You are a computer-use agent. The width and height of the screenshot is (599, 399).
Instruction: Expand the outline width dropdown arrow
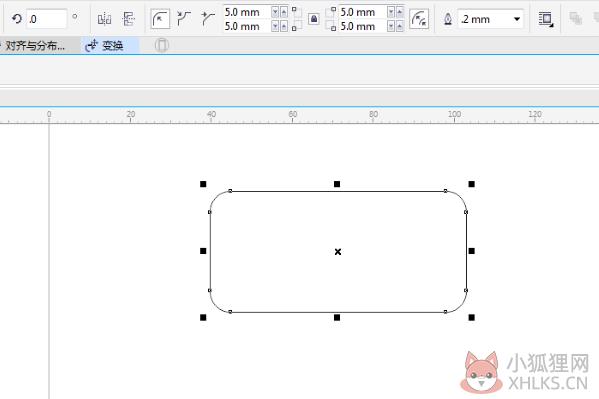[x=517, y=19]
